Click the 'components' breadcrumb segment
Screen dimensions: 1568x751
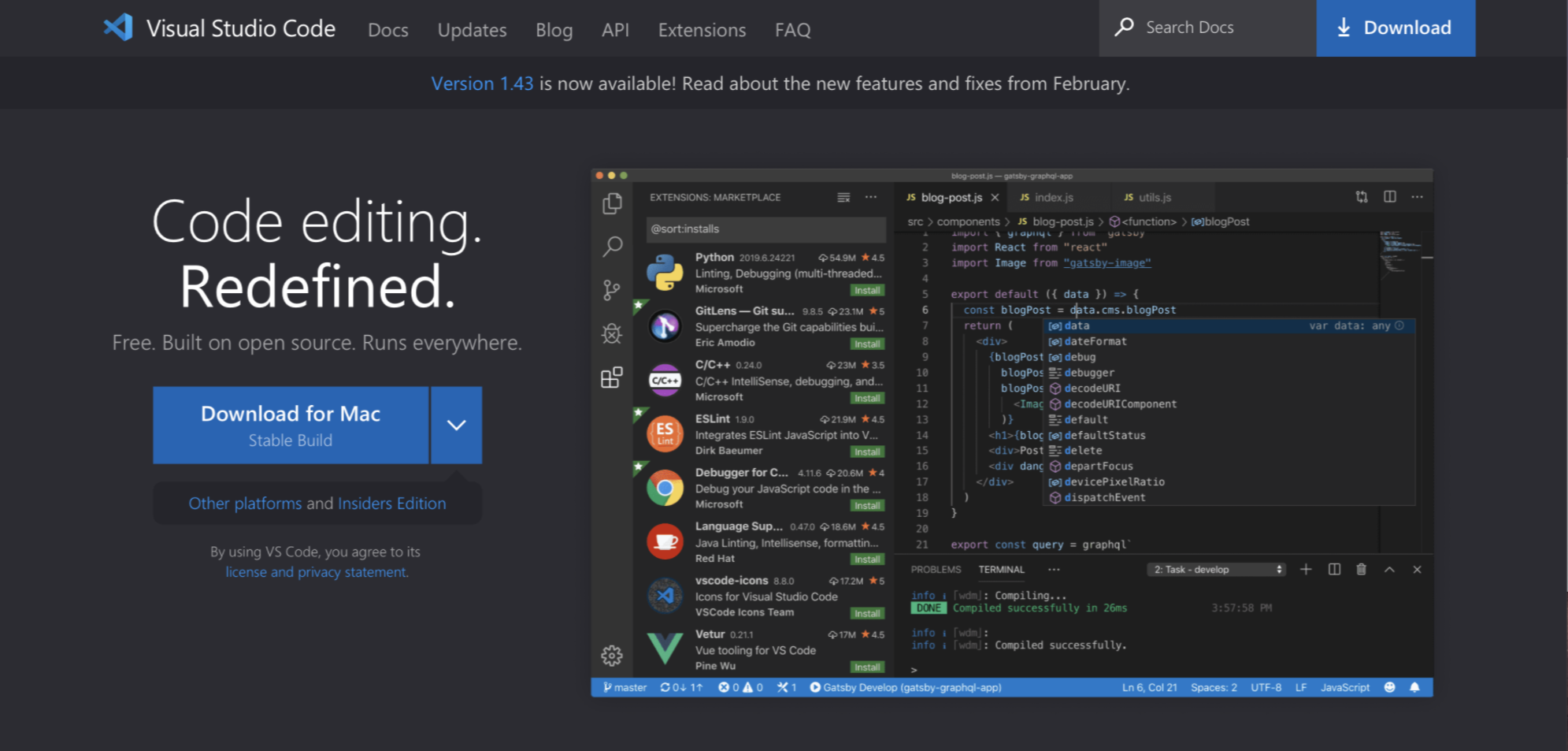pos(968,221)
